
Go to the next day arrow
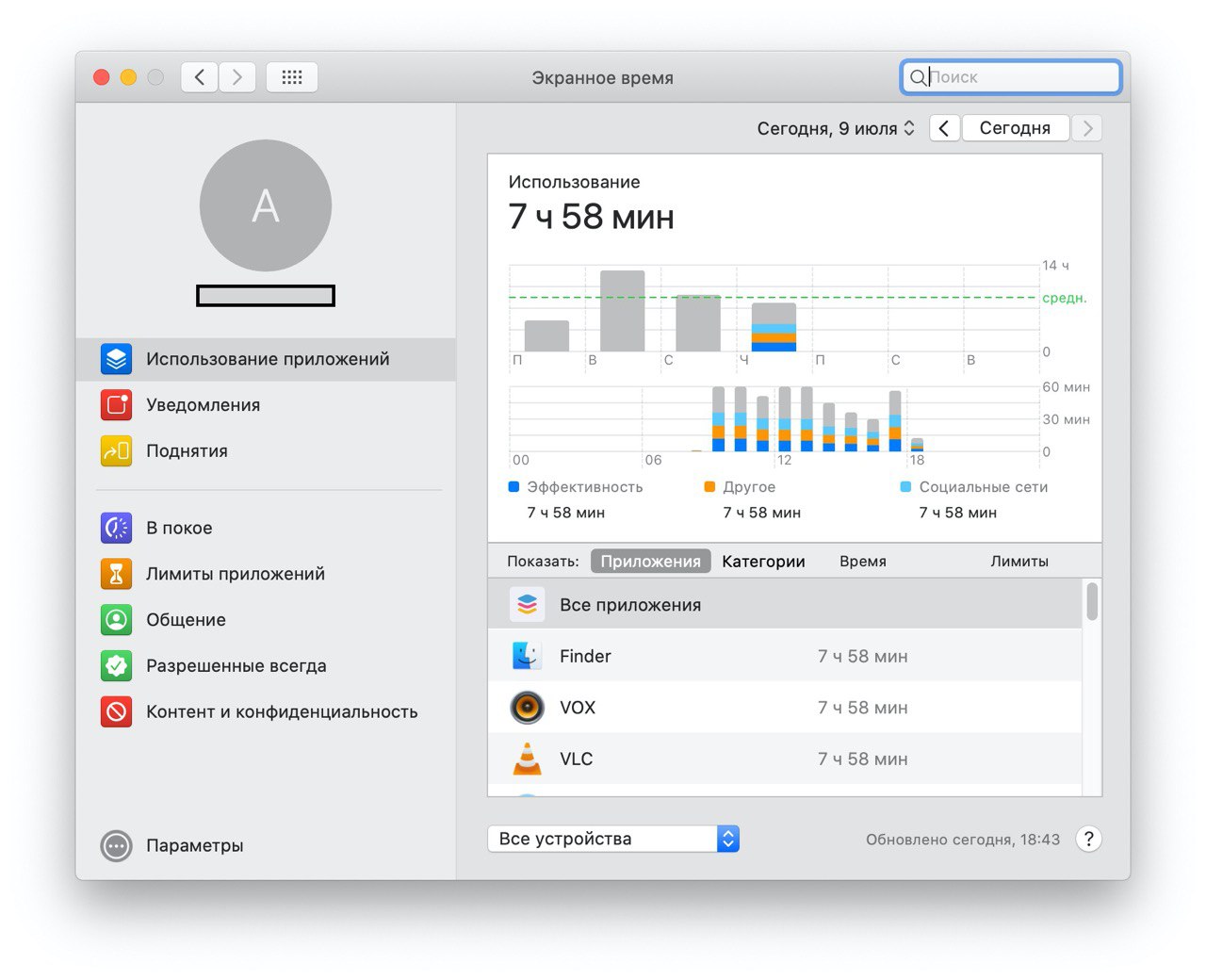[1087, 128]
